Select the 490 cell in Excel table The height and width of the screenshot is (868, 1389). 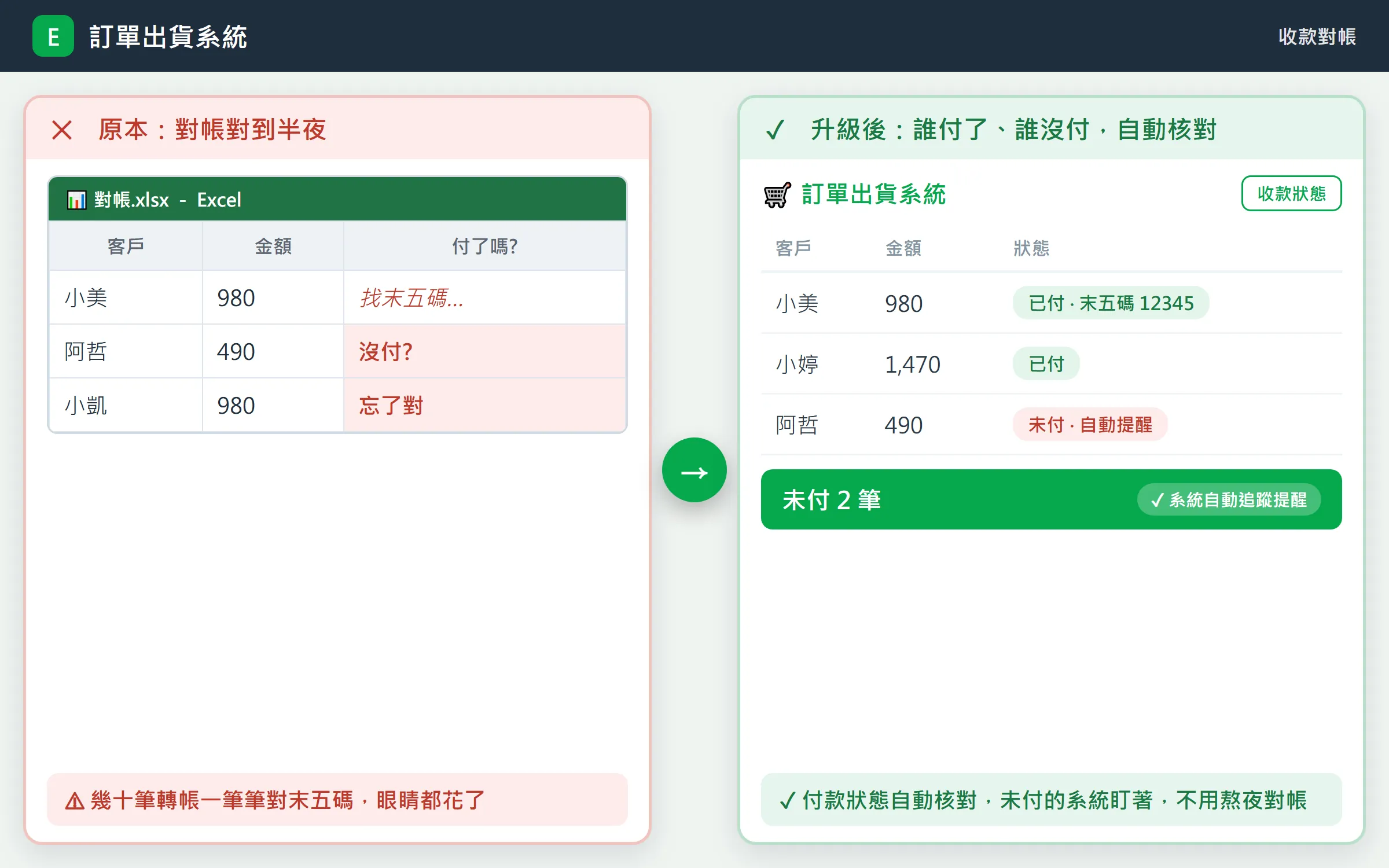(x=273, y=351)
